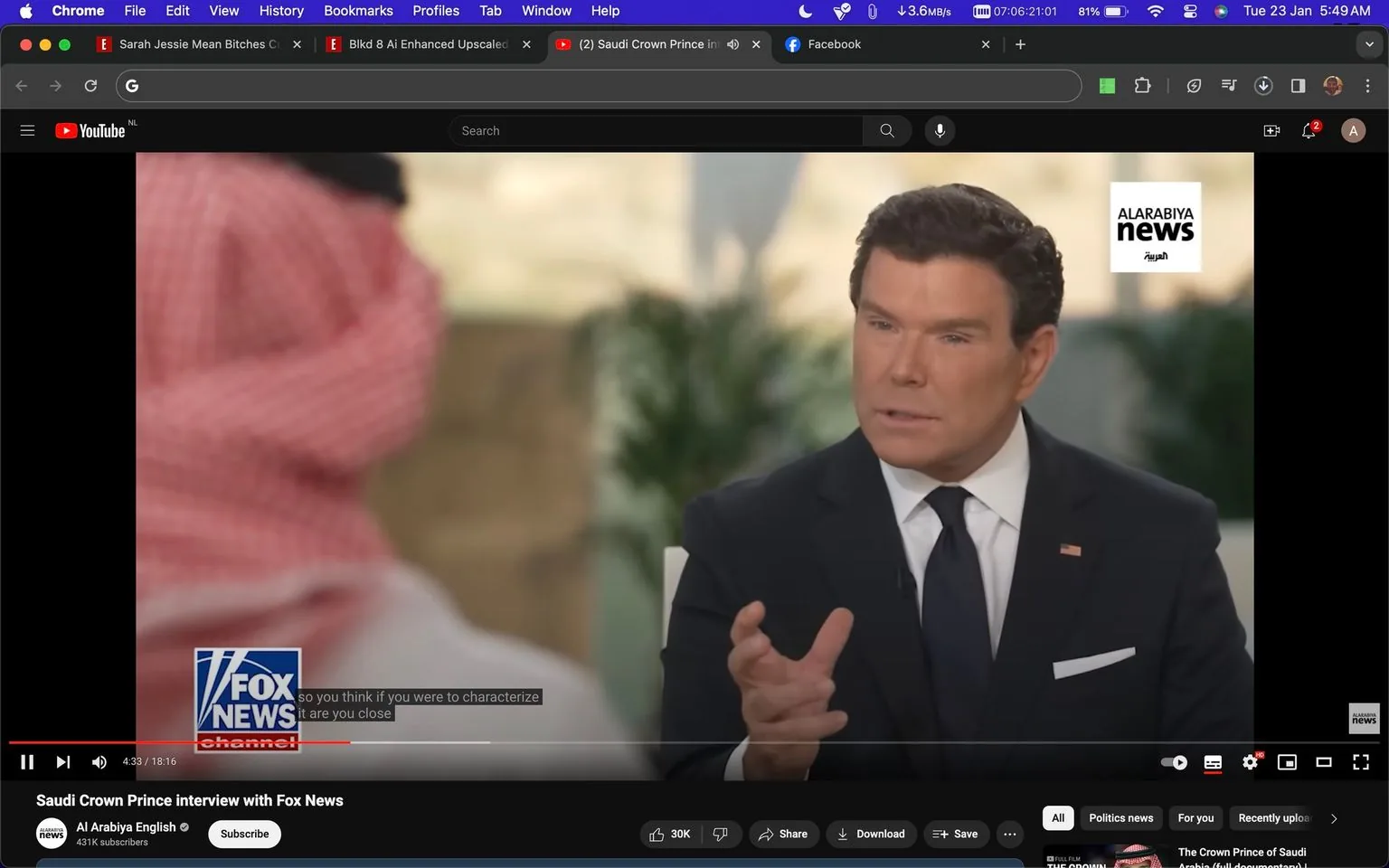Image resolution: width=1389 pixels, height=868 pixels.
Task: Open the Create video menu
Action: pos(1271,130)
